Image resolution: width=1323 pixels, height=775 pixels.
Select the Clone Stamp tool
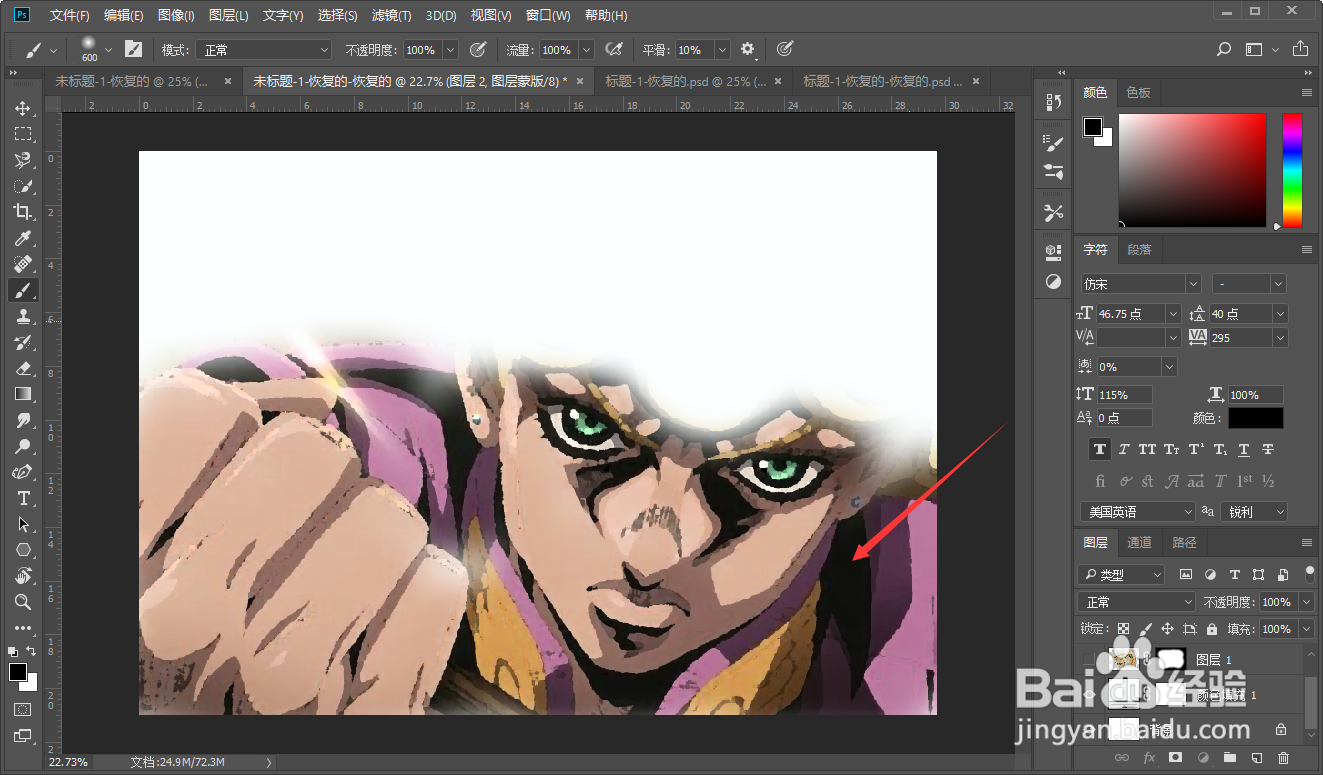pyautogui.click(x=22, y=316)
